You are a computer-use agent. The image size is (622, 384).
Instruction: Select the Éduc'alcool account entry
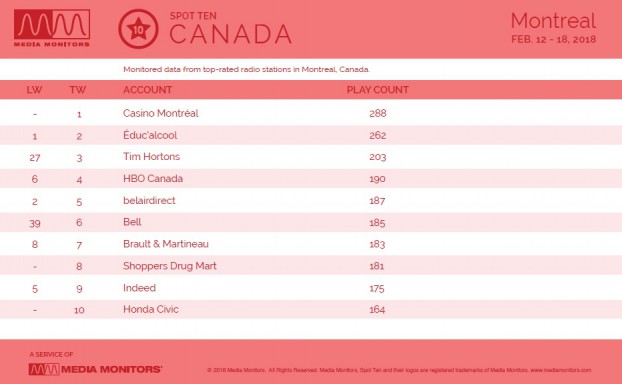tap(150, 135)
